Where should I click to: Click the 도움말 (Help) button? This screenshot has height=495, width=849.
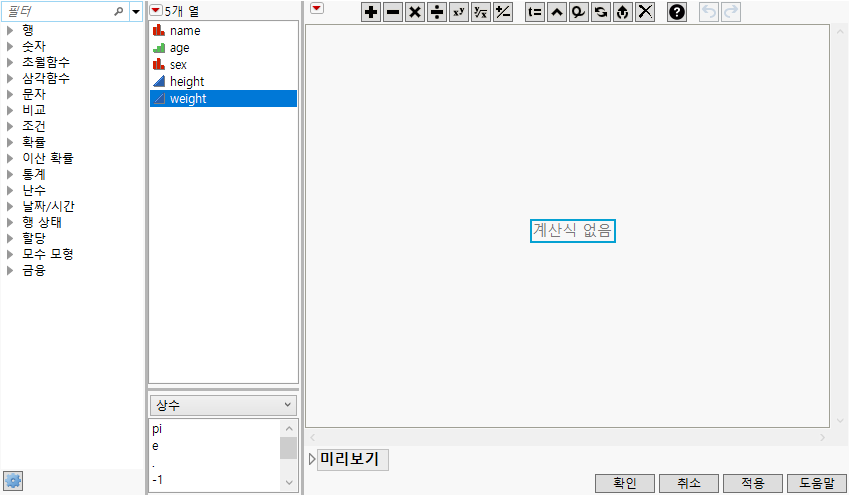click(817, 483)
